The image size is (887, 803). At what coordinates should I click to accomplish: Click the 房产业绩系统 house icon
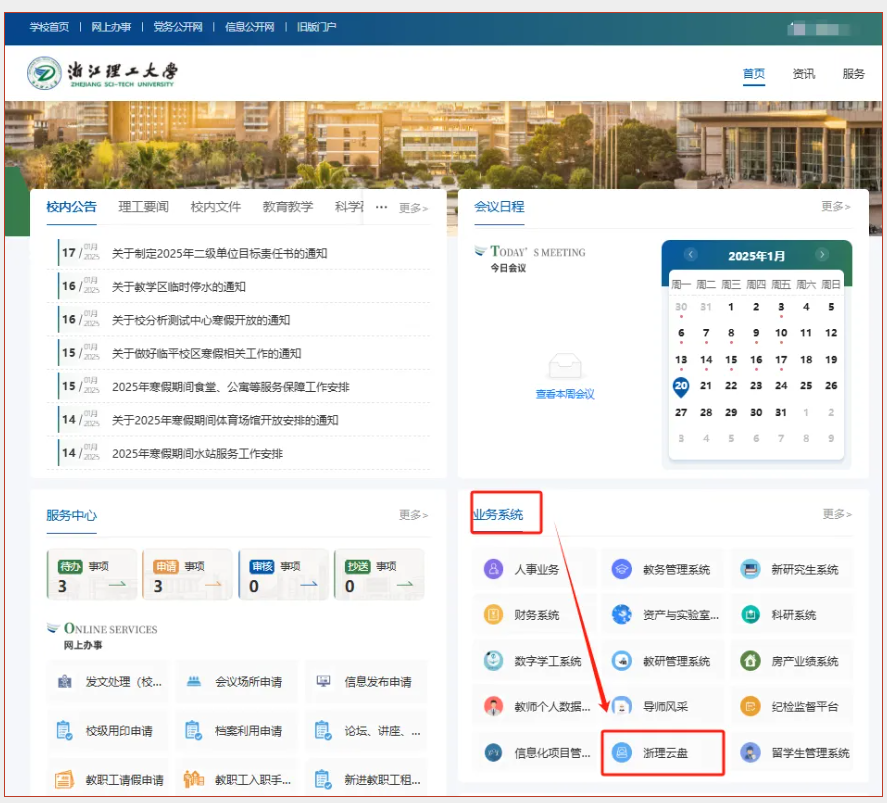click(751, 661)
